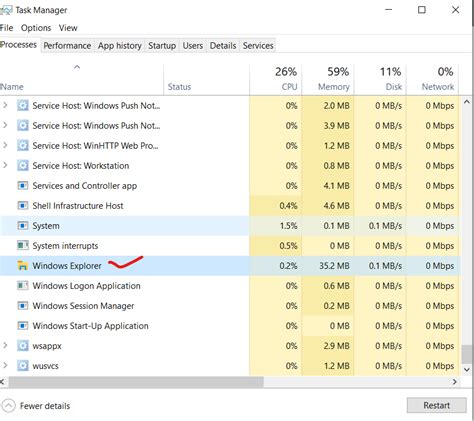The height and width of the screenshot is (421, 474).
Task: Expand Service Host: WinHTTP Web Pro row
Action: pos(5,145)
